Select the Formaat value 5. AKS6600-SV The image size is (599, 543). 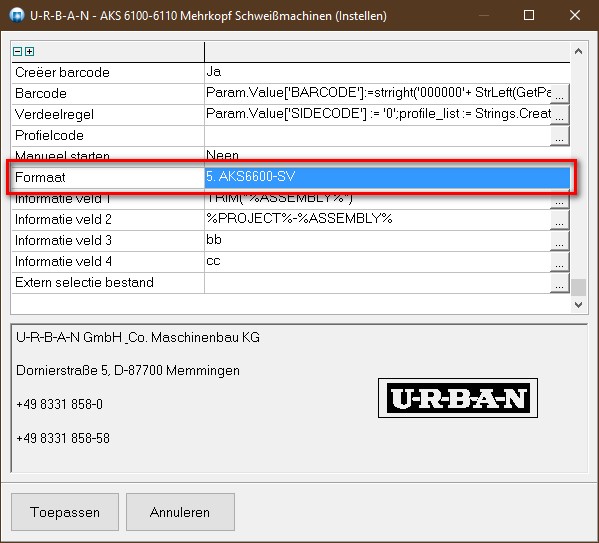point(387,177)
